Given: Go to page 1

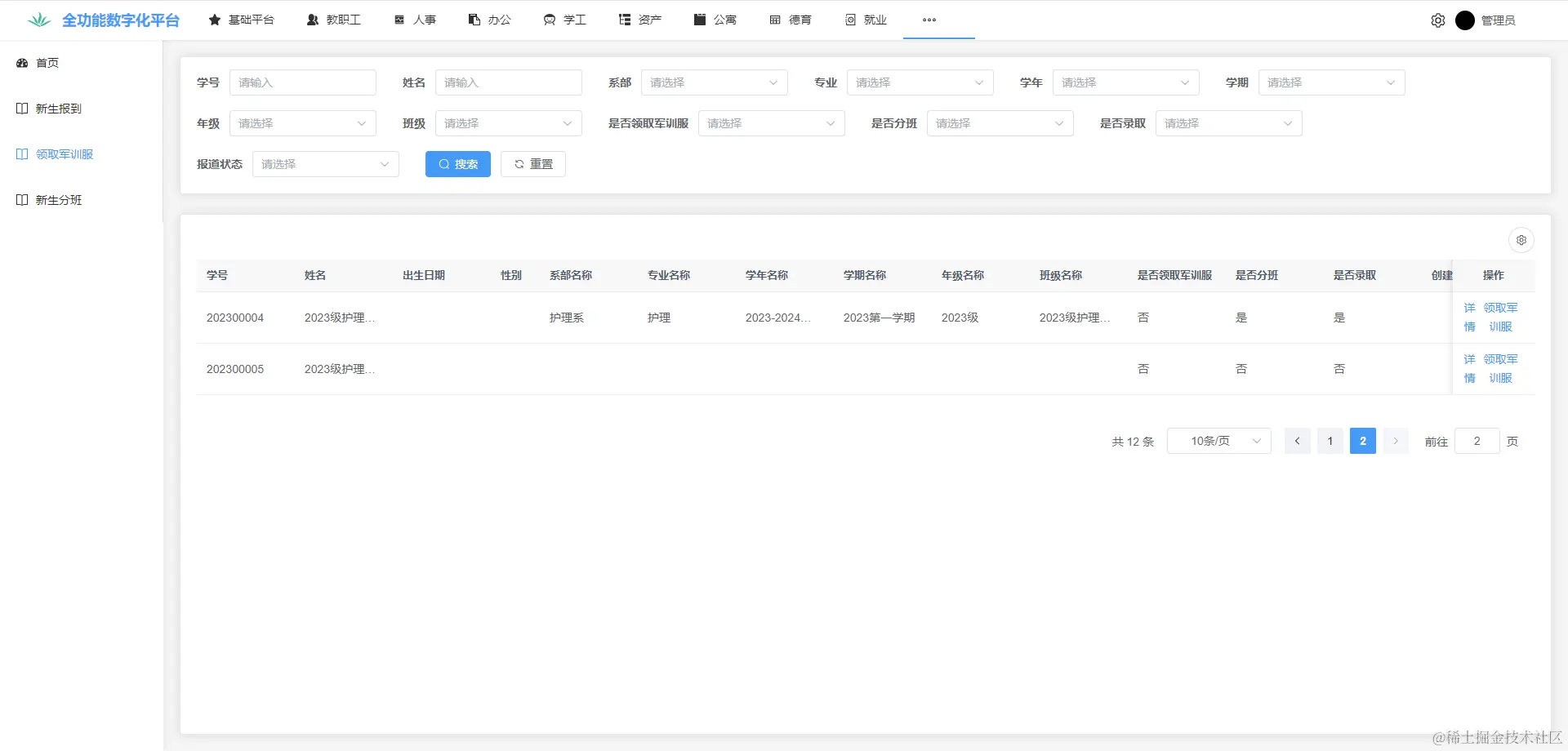Looking at the screenshot, I should tap(1330, 441).
